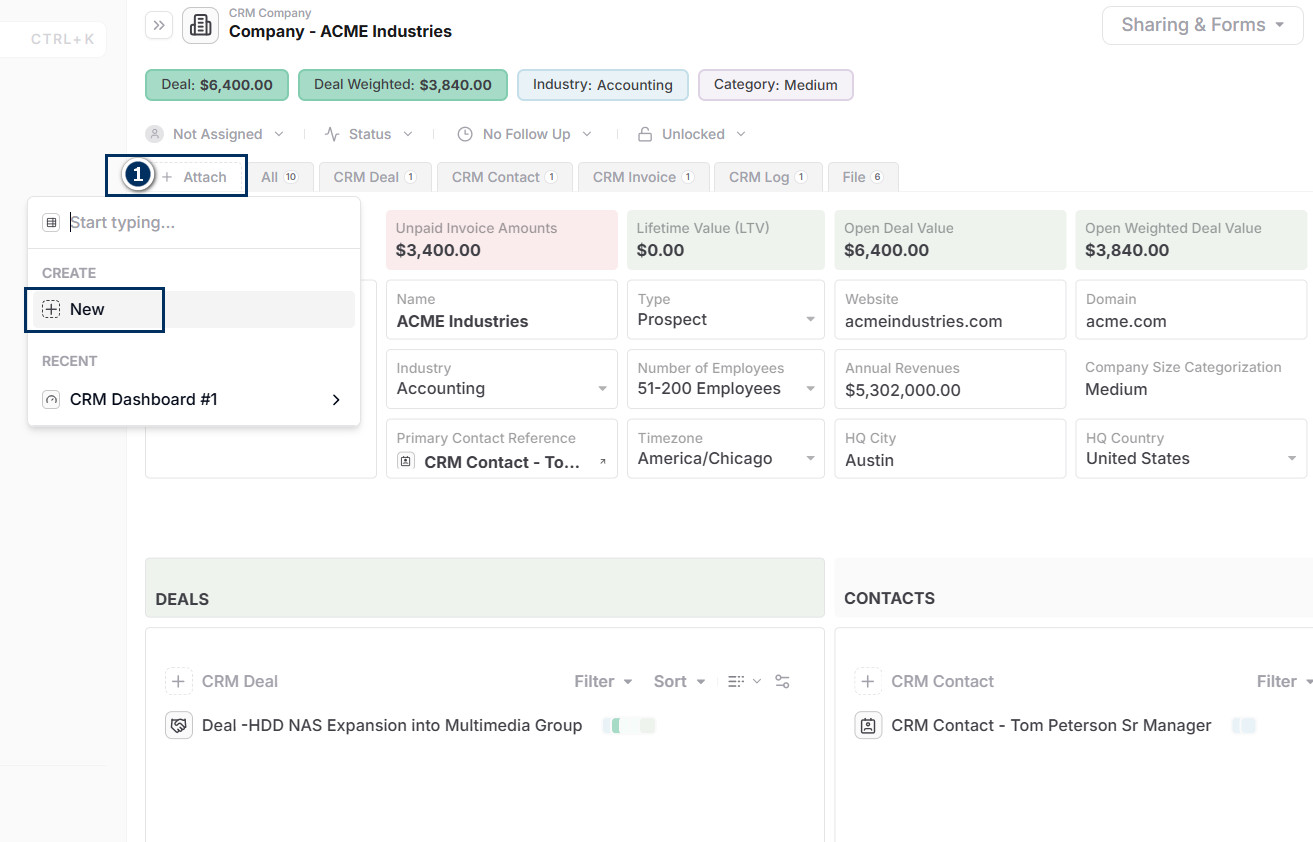The width and height of the screenshot is (1313, 842).
Task: Switch to the CRM Log tab
Action: [x=768, y=177]
